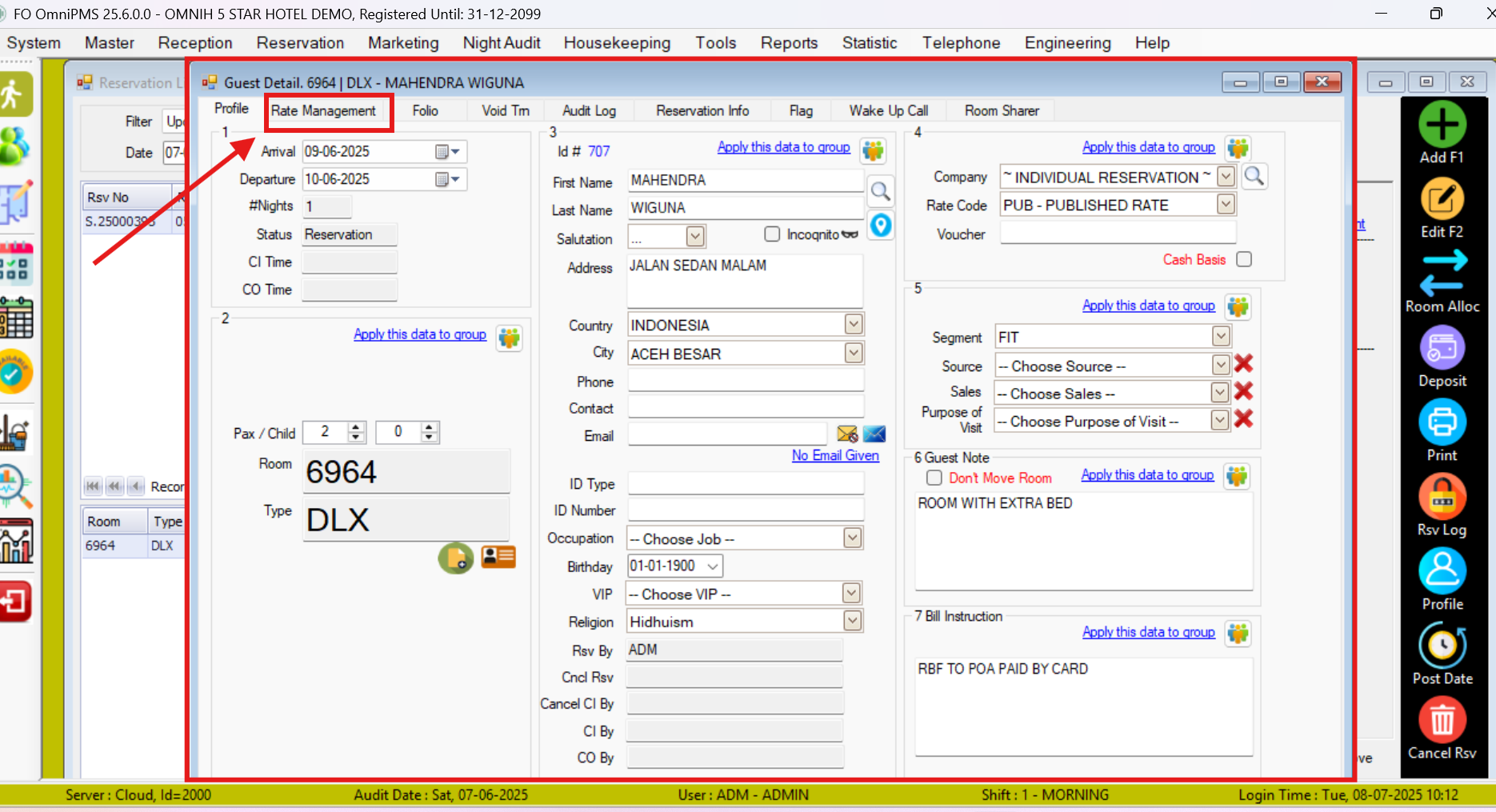Open the Birthday date dropdown
This screenshot has height=812, width=1496.
tap(712, 566)
